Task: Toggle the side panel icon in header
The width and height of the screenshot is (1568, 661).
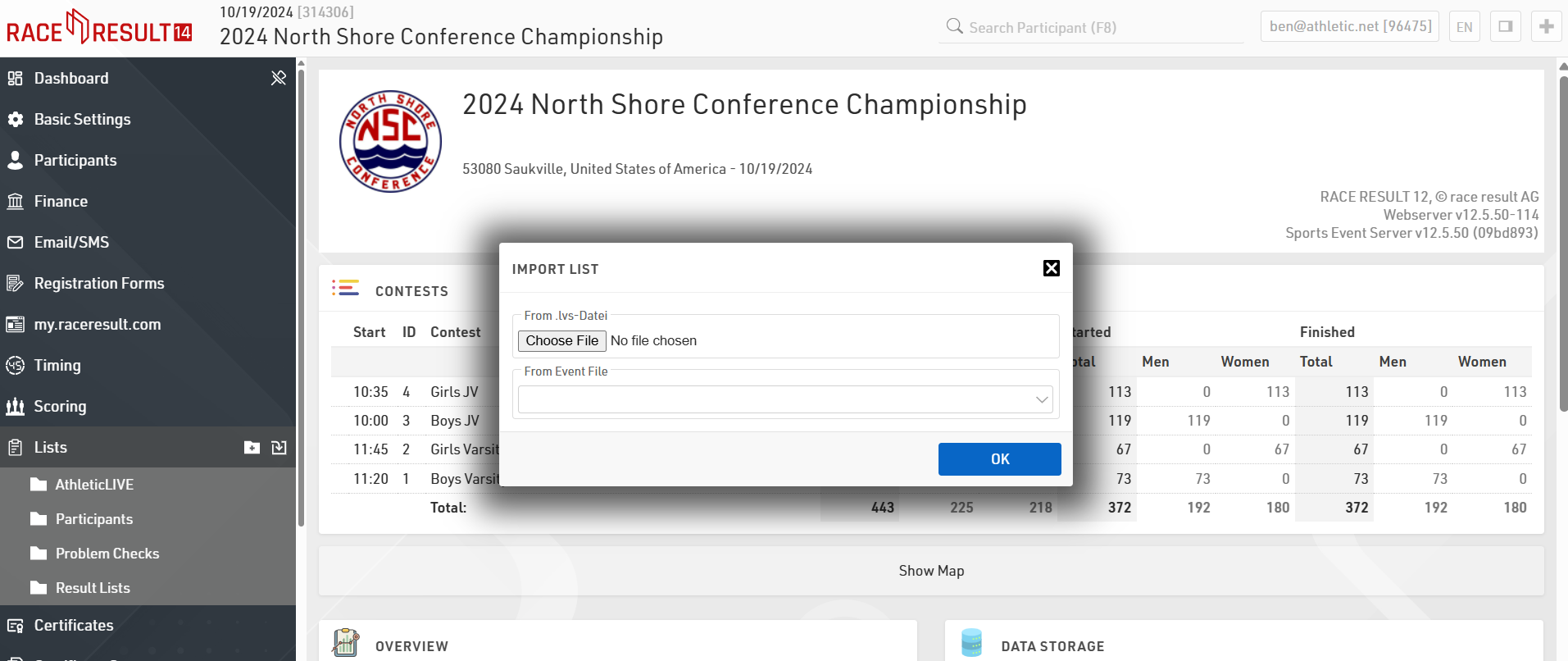Action: [1506, 26]
